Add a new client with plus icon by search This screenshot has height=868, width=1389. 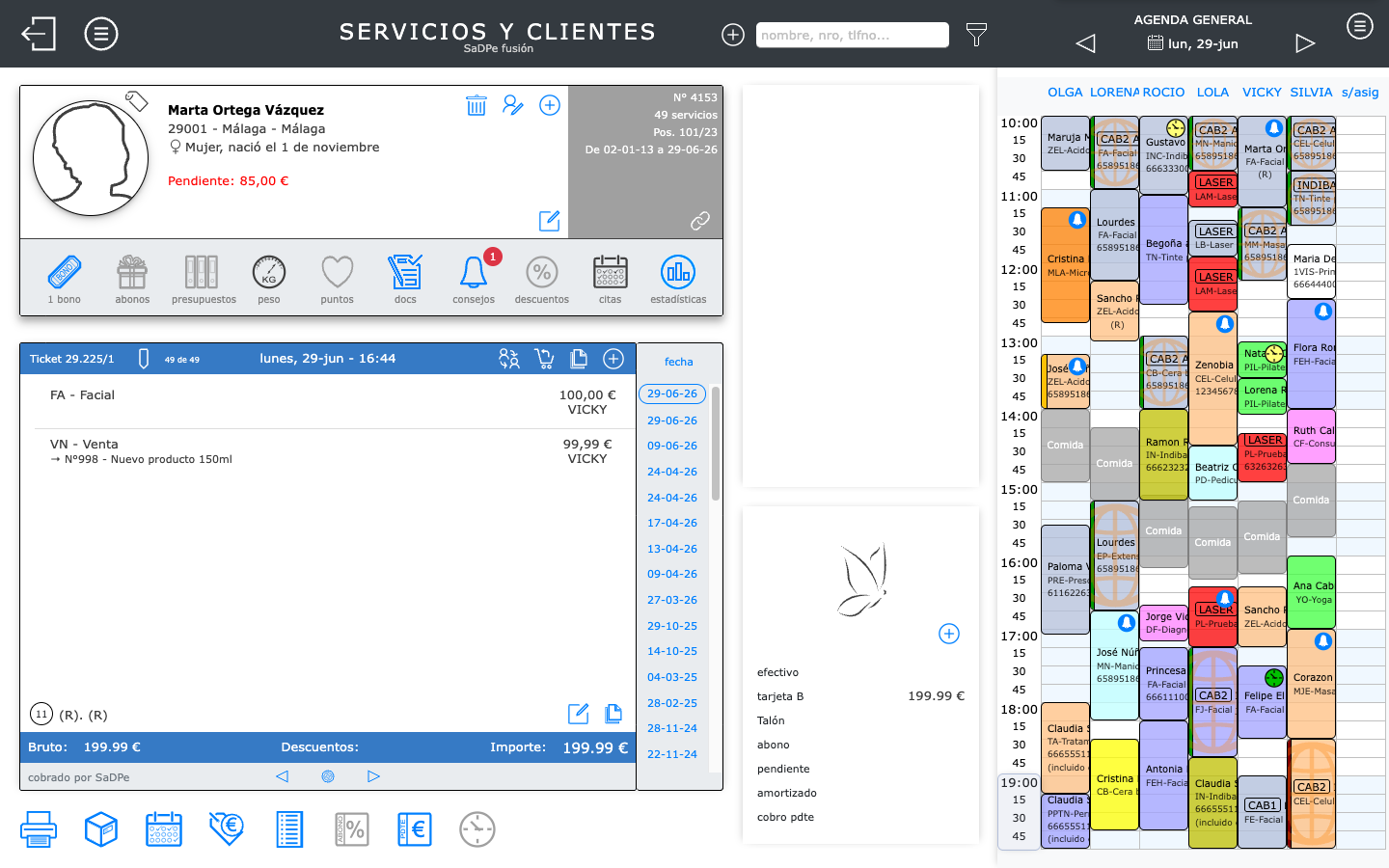pyautogui.click(x=733, y=35)
